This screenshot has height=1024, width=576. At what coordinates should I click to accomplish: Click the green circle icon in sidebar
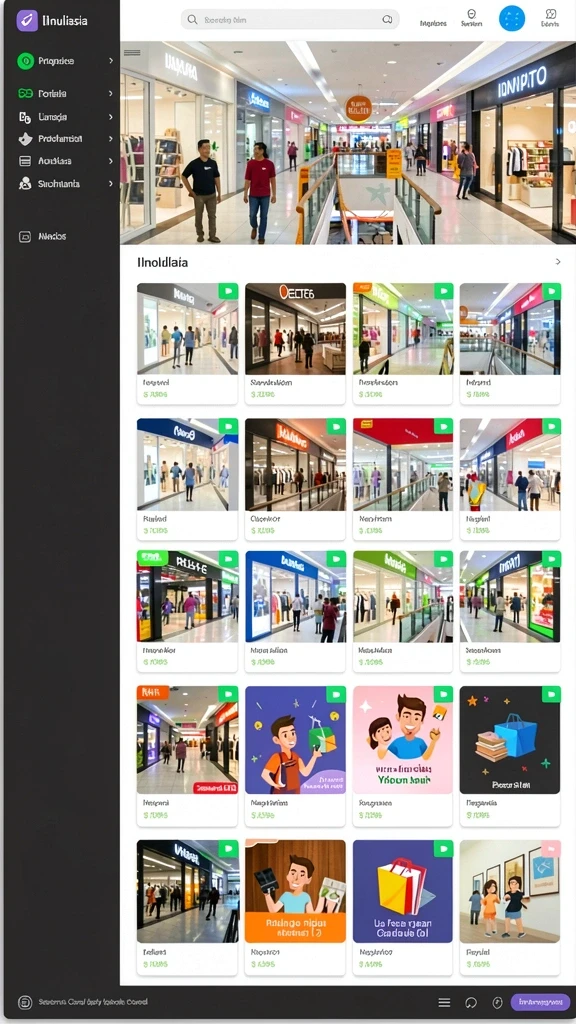tap(25, 61)
